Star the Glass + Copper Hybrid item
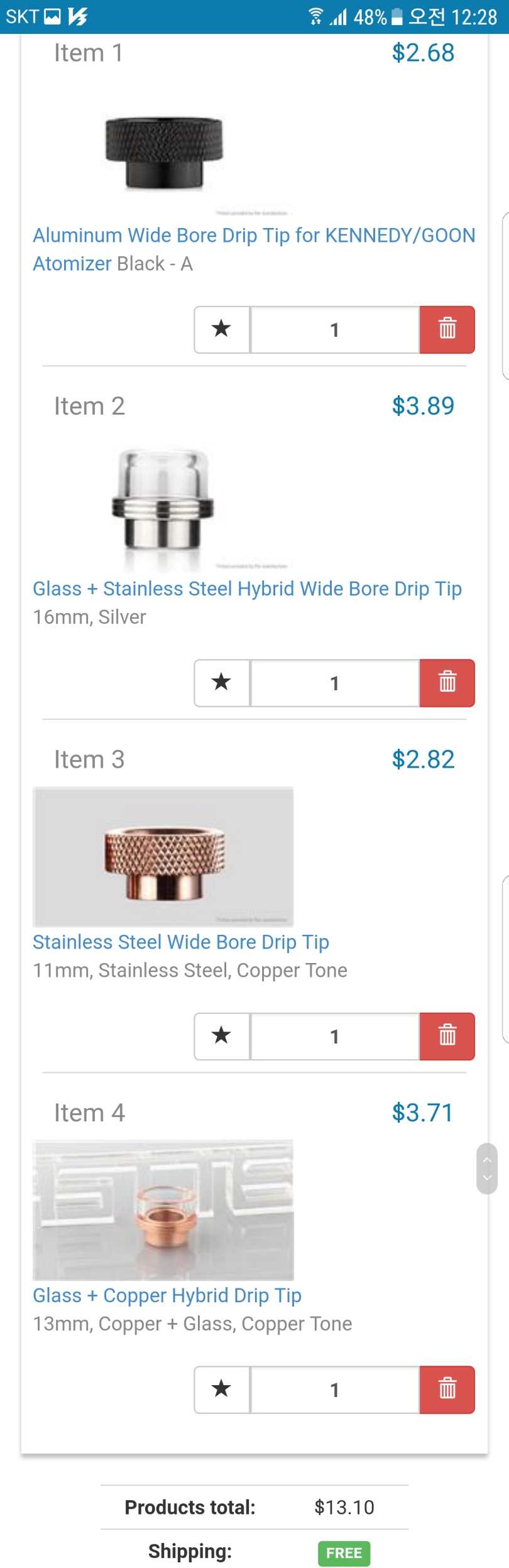Screen dimensions: 509x1568 tap(222, 1390)
